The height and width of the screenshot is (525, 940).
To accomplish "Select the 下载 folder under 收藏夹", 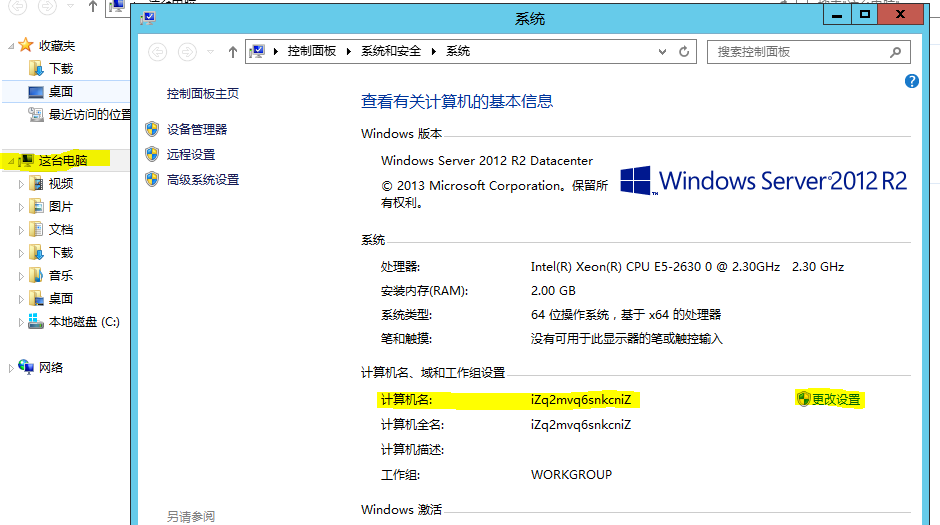I will click(61, 69).
